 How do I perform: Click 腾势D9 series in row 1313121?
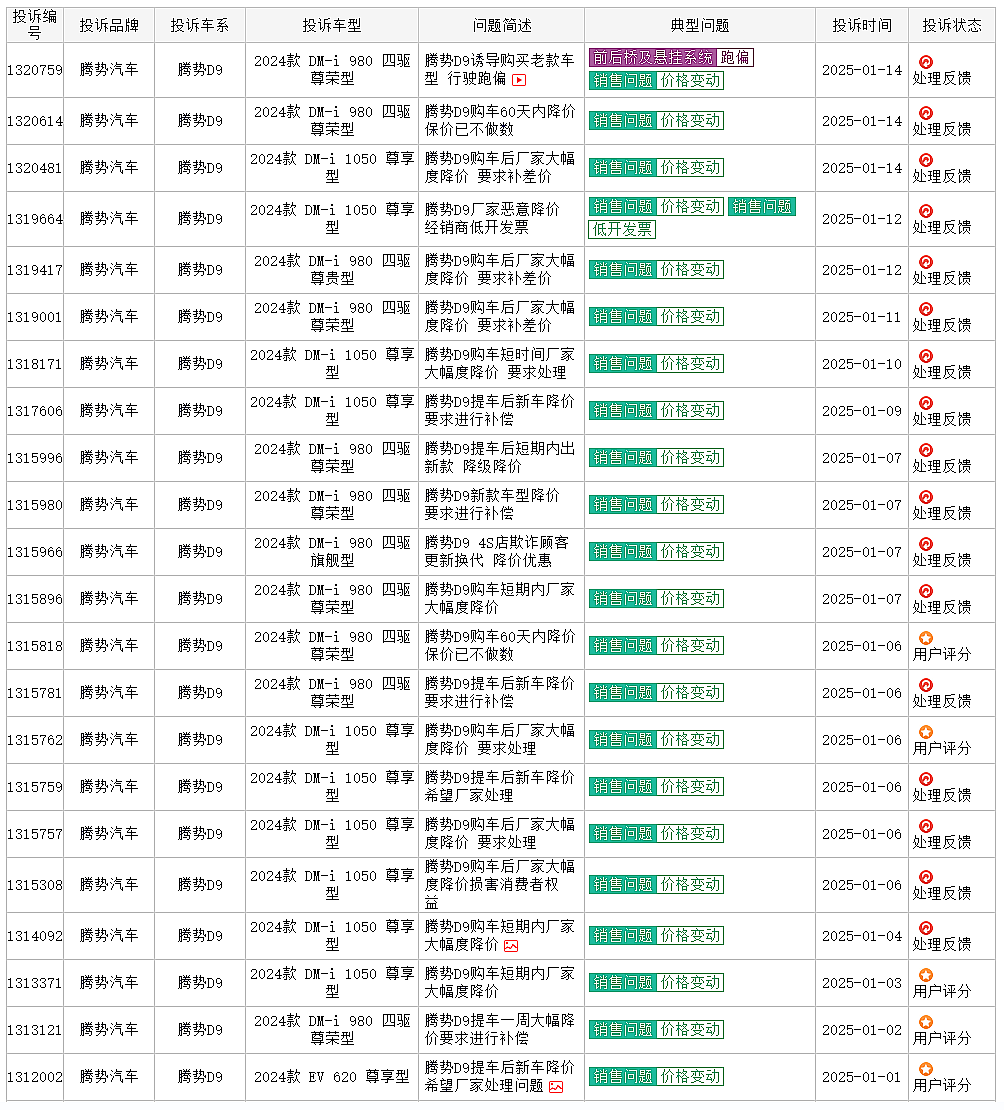coord(200,1030)
